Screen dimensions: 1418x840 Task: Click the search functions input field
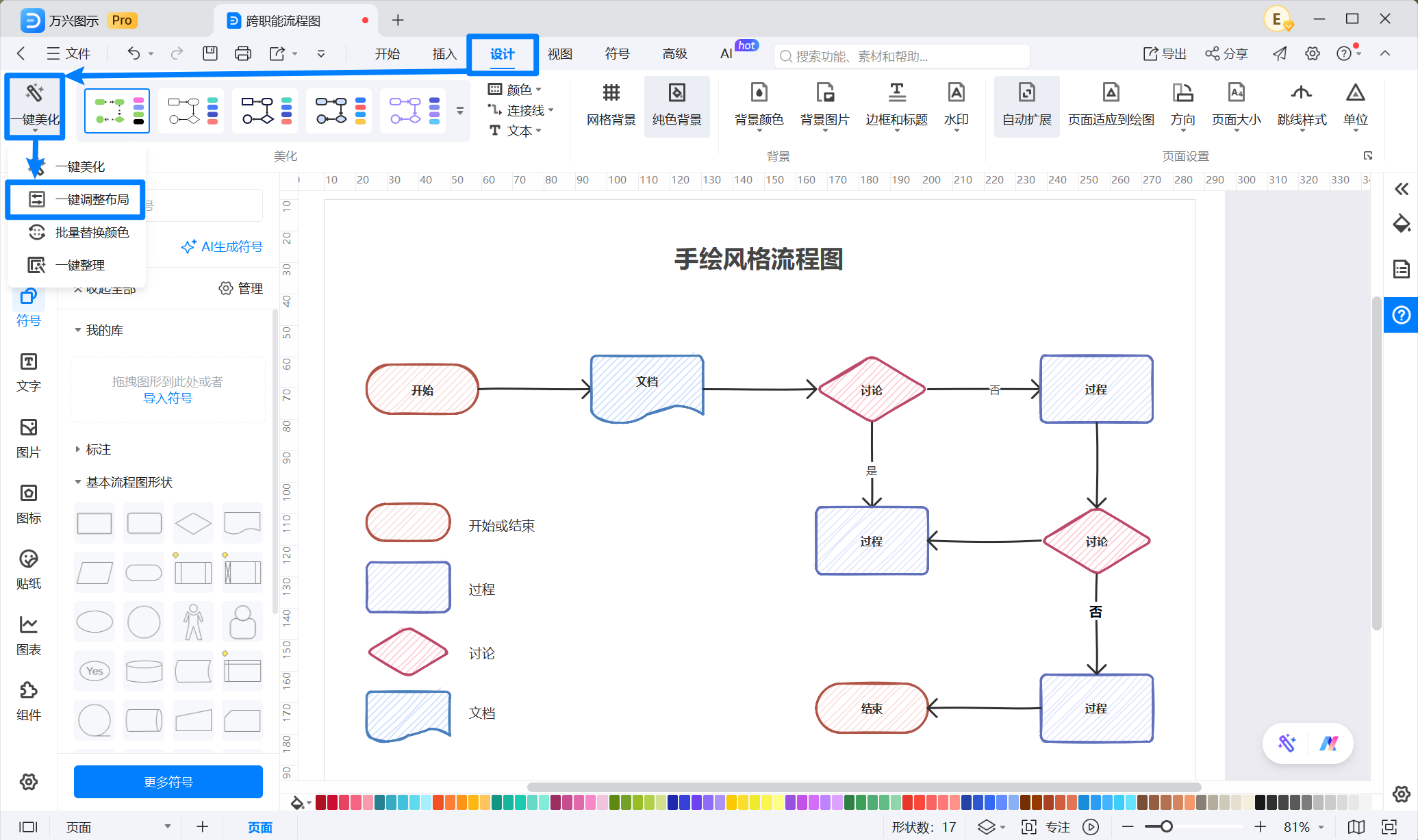[902, 56]
